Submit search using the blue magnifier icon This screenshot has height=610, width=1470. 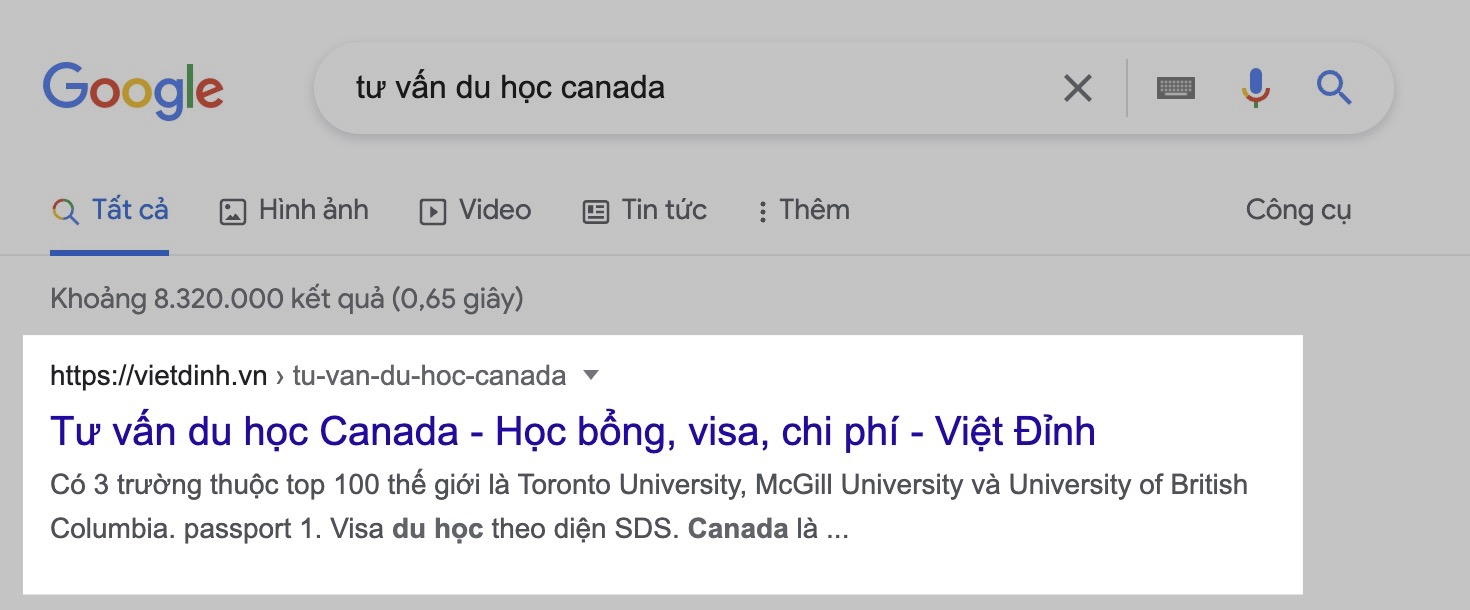click(x=1334, y=88)
